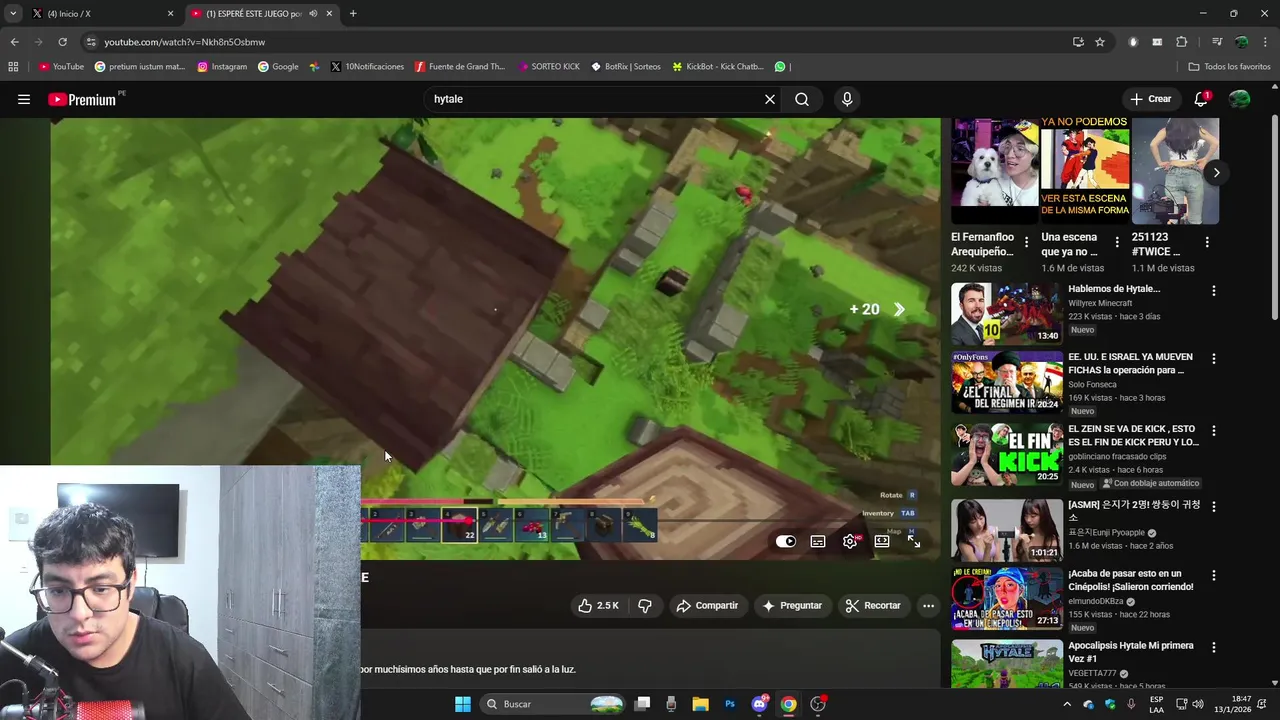This screenshot has height=720, width=1280.
Task: Run search with the magnifier button
Action: pos(802,99)
